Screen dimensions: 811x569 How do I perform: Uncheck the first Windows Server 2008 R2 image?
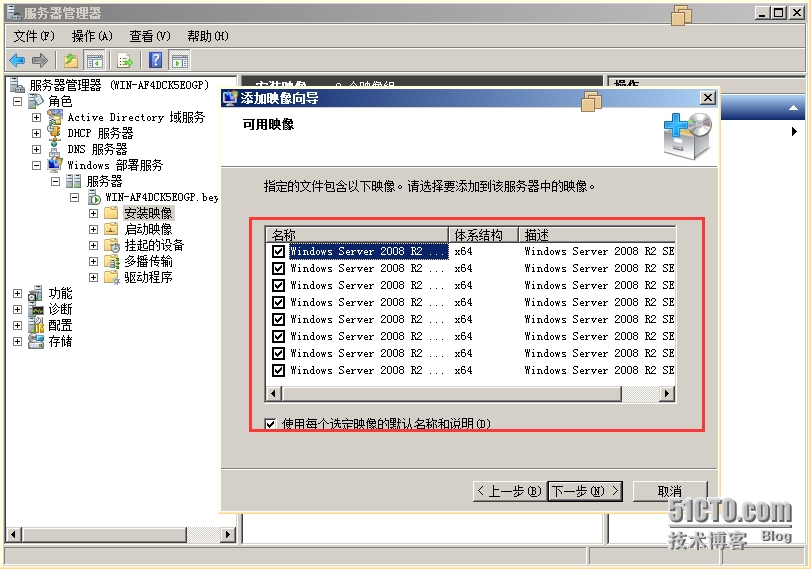[x=278, y=251]
